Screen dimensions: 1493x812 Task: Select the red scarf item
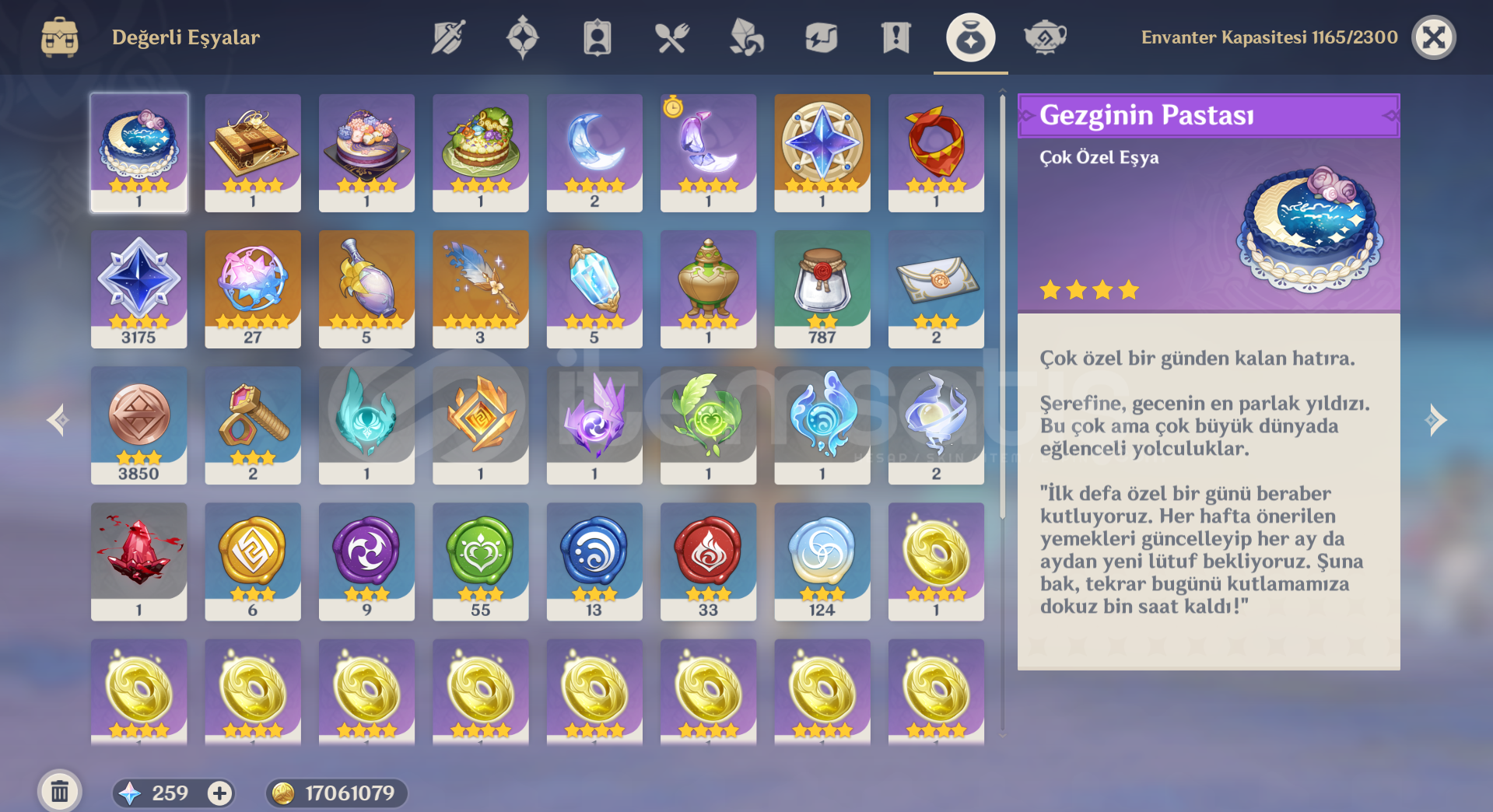tap(936, 152)
